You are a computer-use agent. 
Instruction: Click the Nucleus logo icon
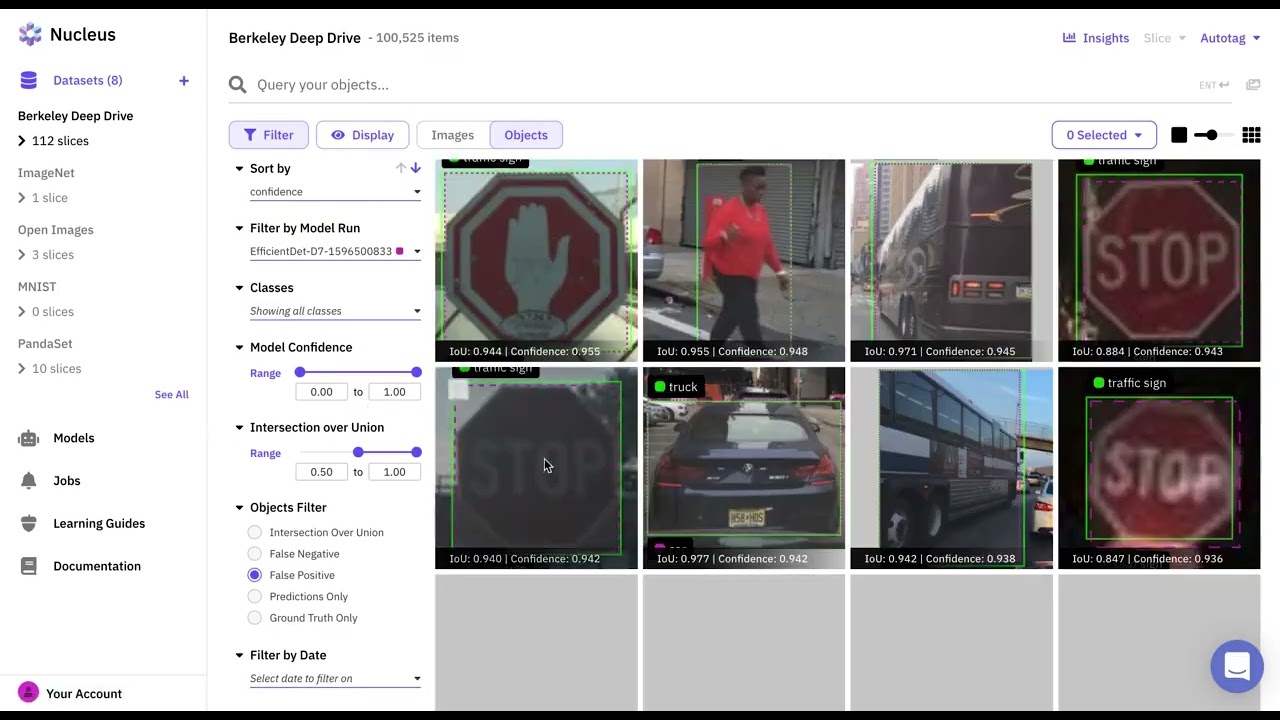pos(30,35)
